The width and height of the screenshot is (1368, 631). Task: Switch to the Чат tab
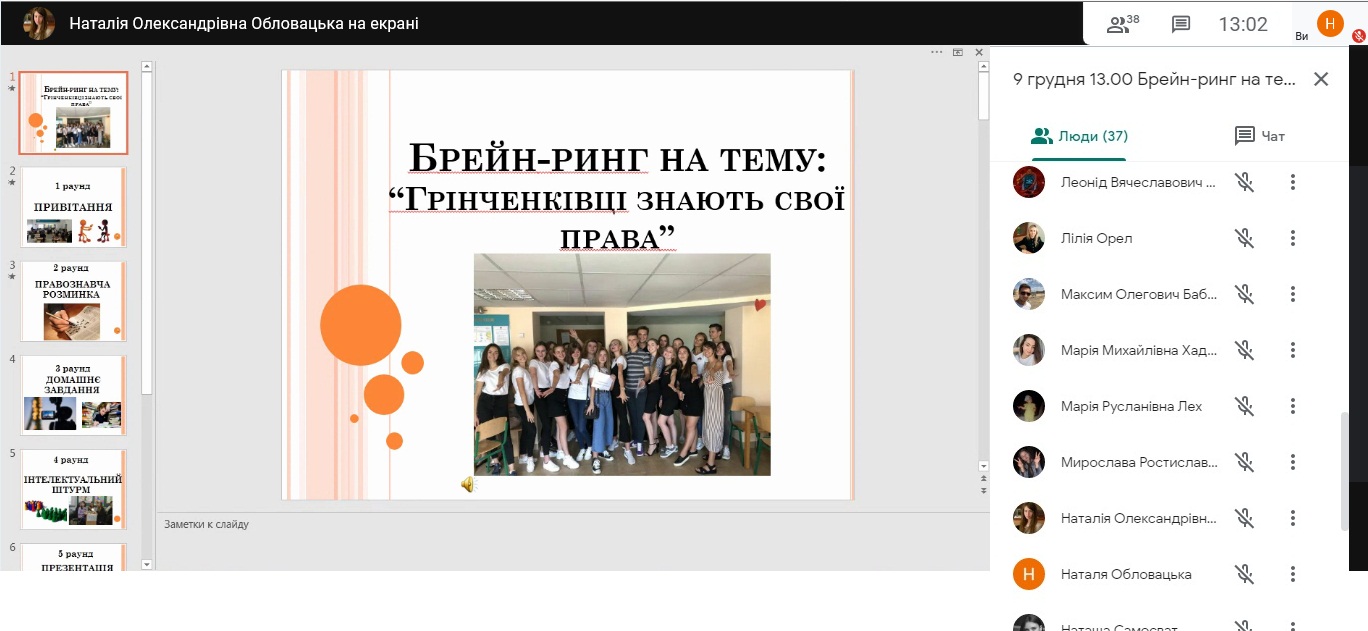[x=1260, y=136]
